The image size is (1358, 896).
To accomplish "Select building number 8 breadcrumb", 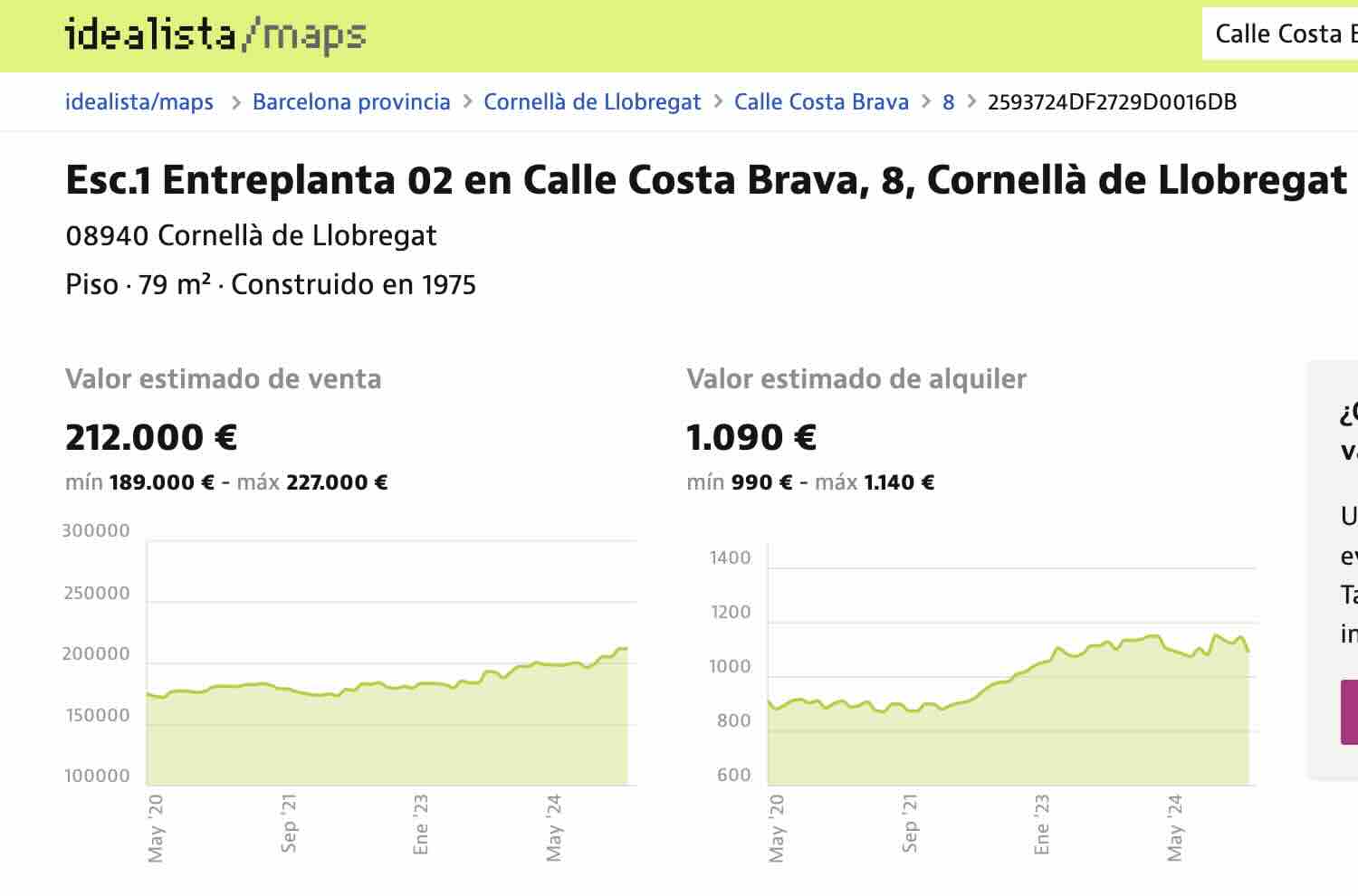I will point(948,102).
